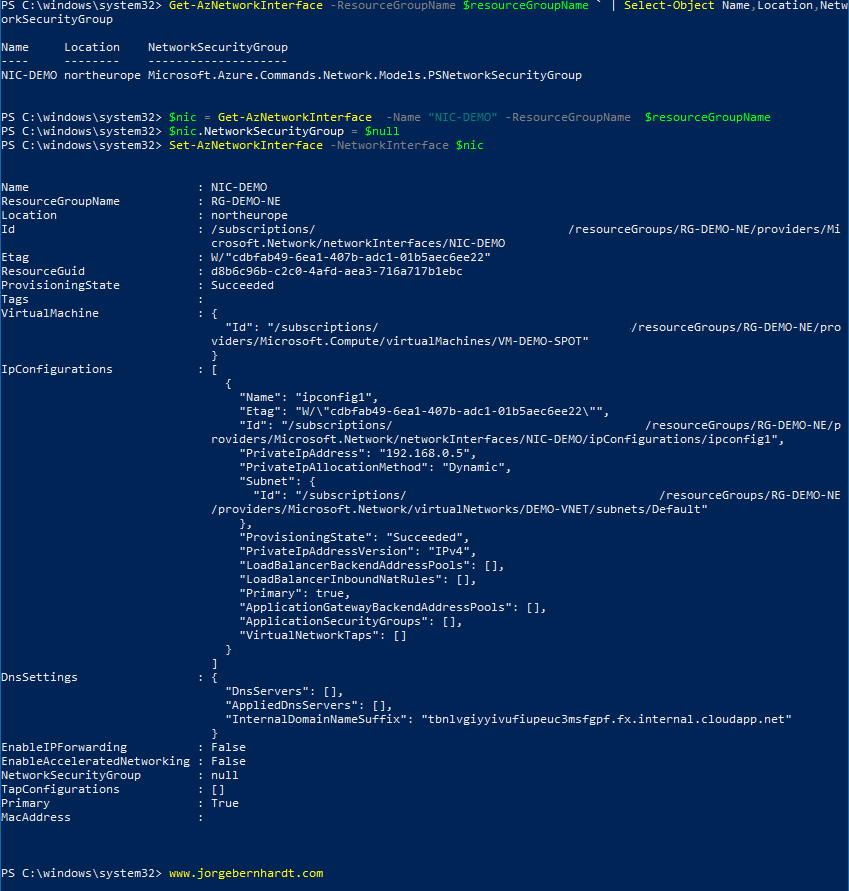The width and height of the screenshot is (849, 891).
Task: Click the northeurope value in table row
Action: [x=102, y=75]
